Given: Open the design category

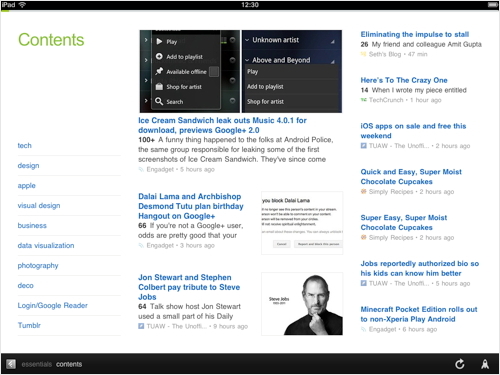Looking at the screenshot, I should point(28,165).
